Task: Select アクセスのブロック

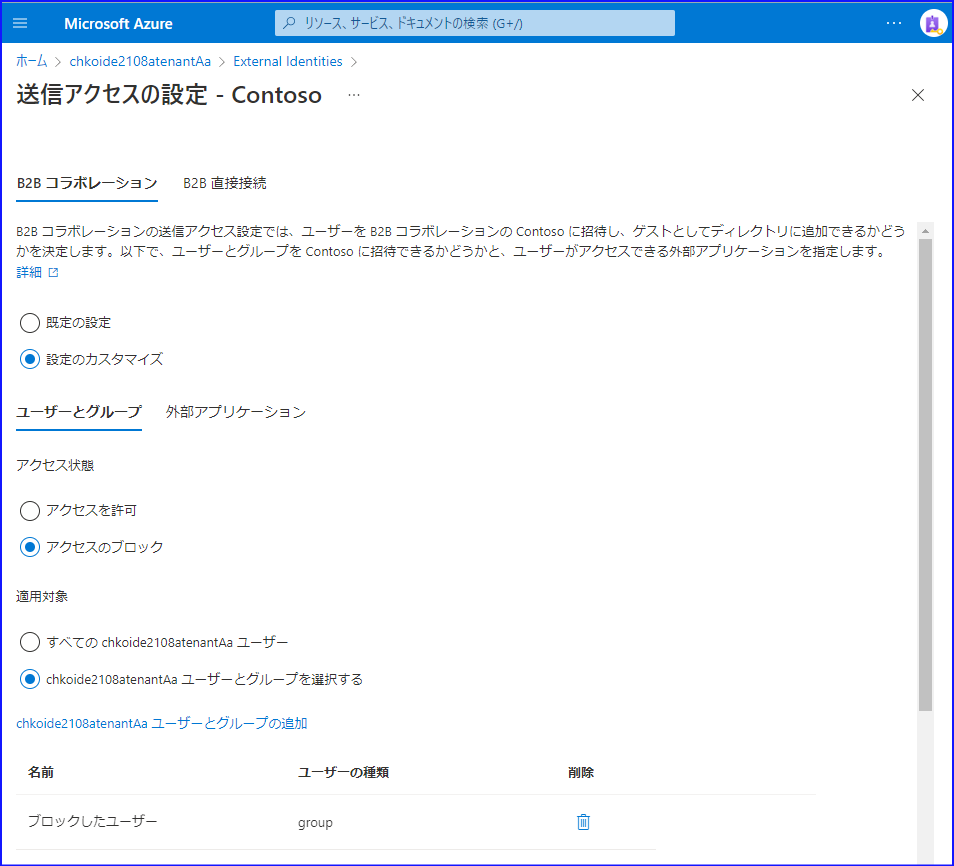Action: 29,546
